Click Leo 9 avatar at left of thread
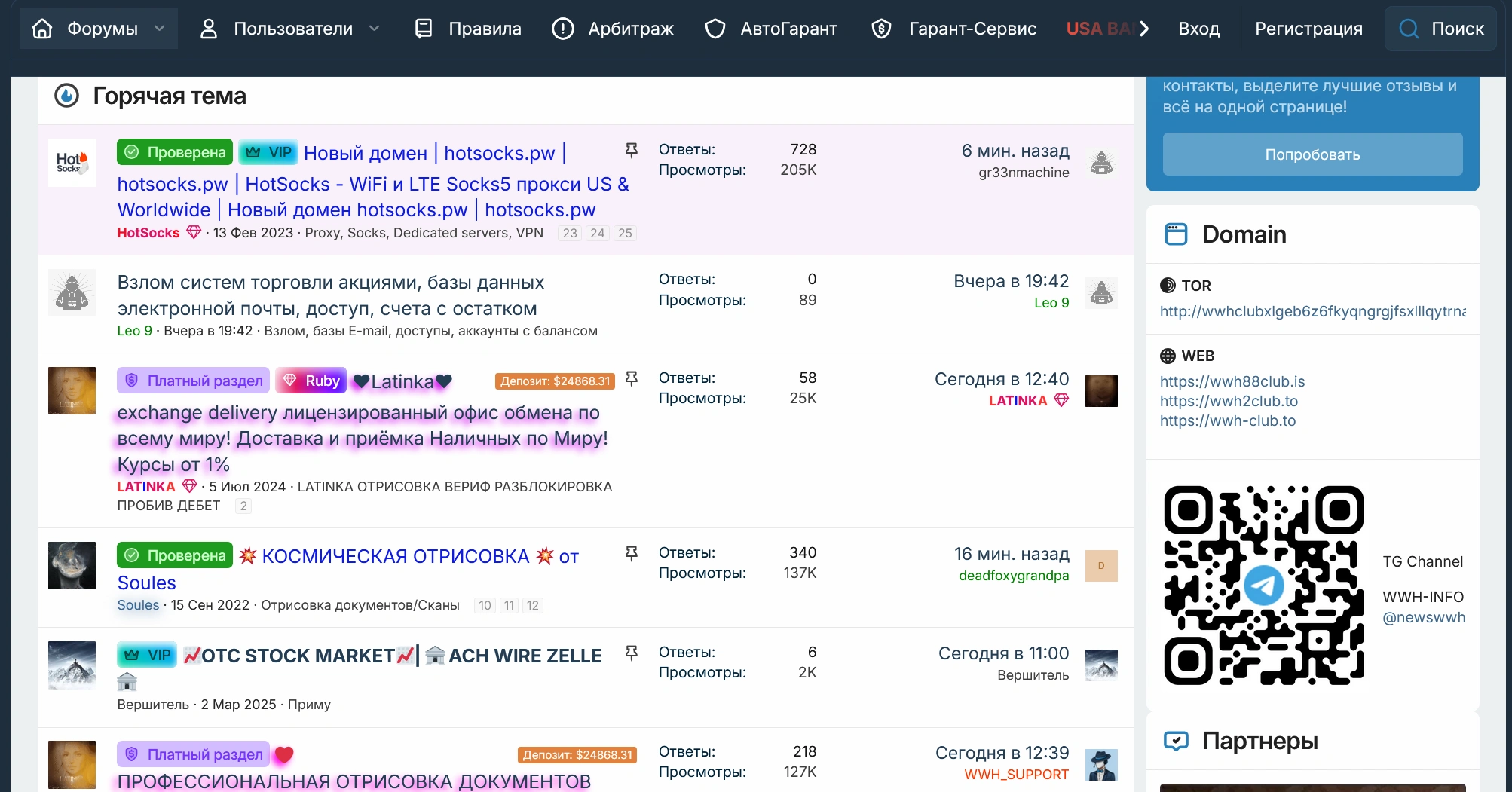The image size is (1512, 792). 72,292
